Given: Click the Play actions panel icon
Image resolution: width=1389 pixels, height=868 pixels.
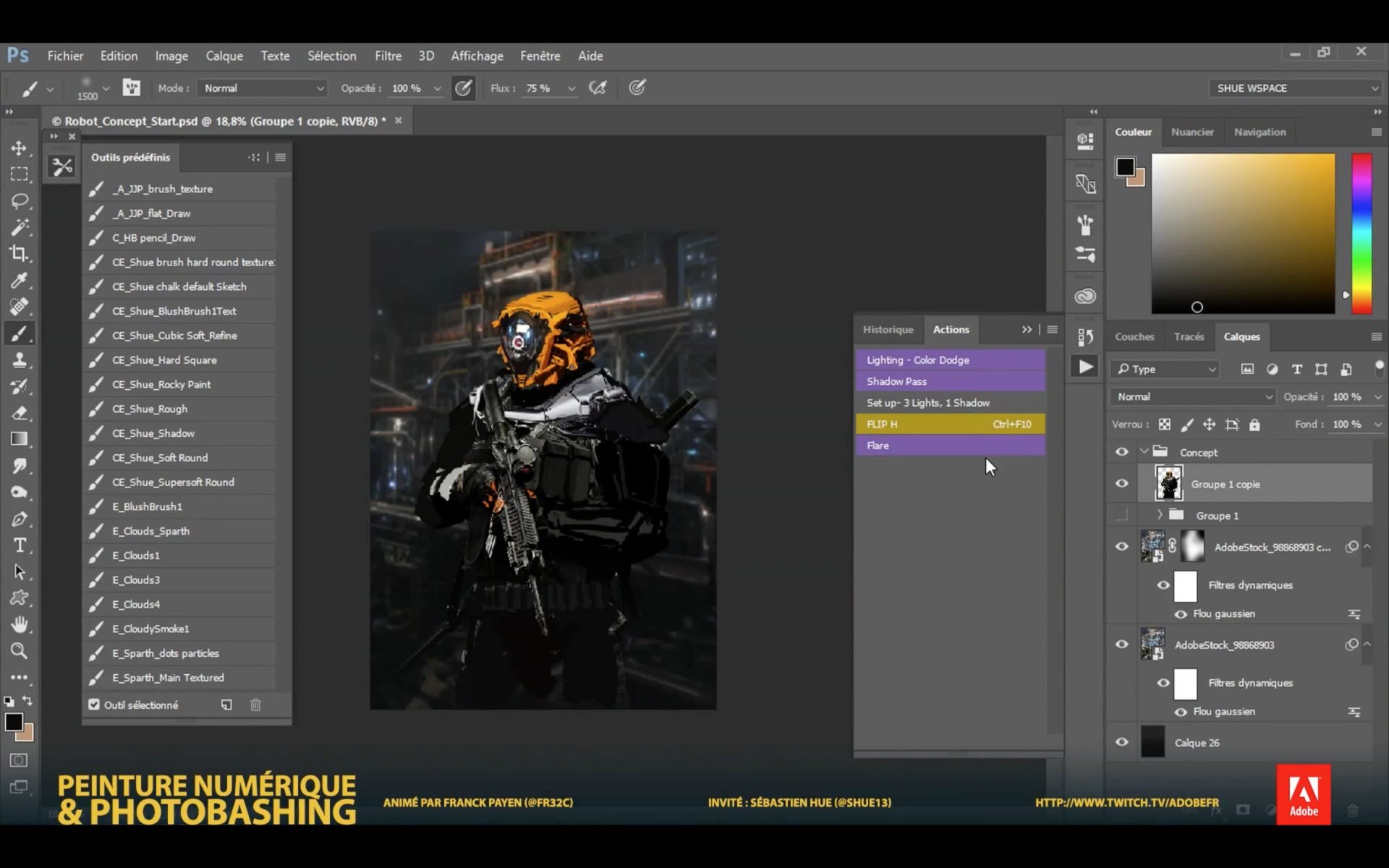Looking at the screenshot, I should (x=1085, y=367).
